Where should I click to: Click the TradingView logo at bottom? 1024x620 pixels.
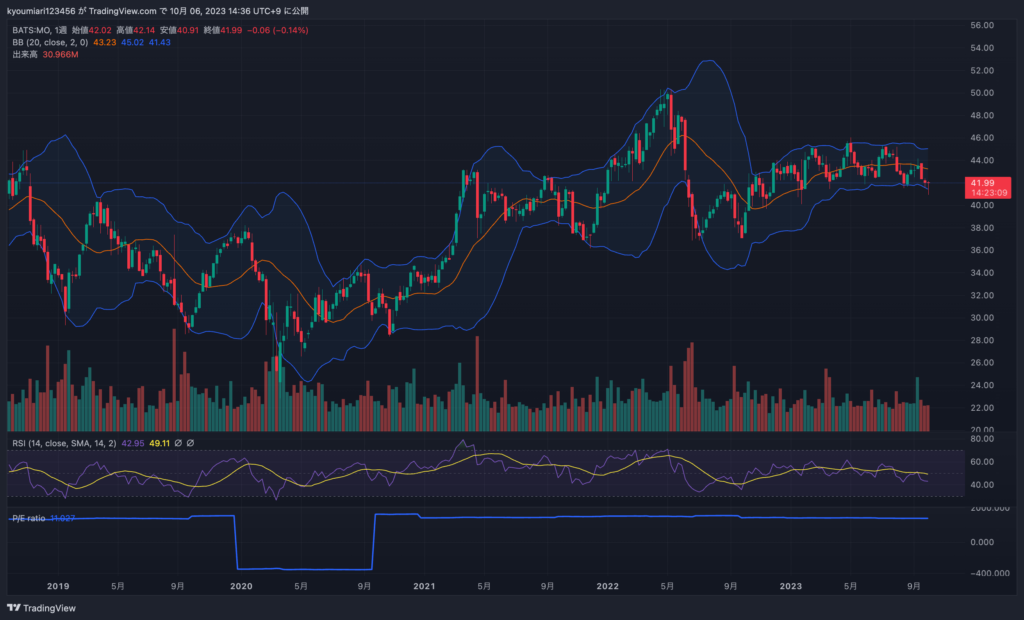41,608
